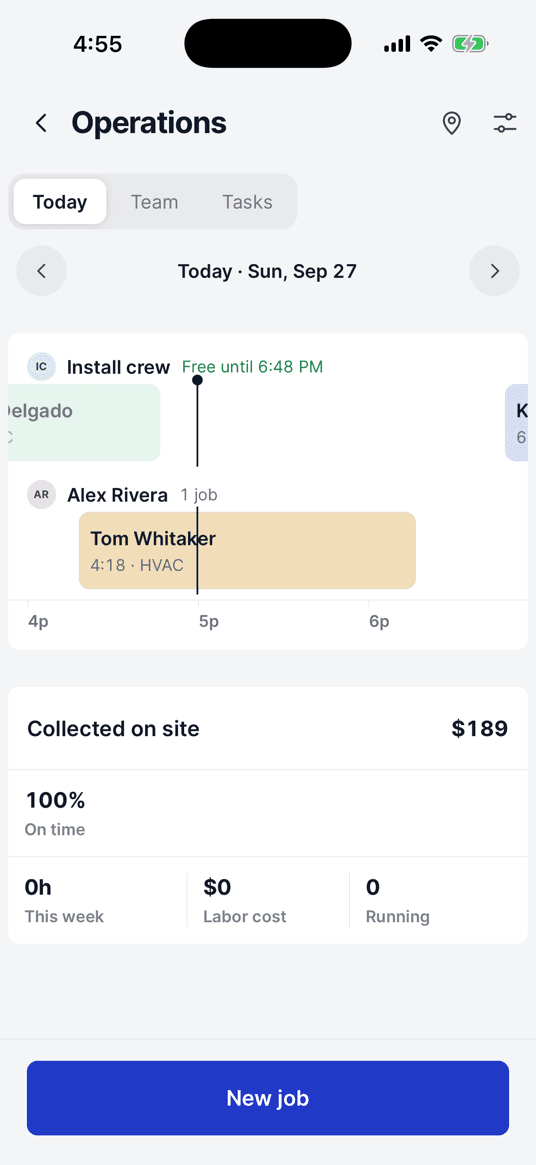
Task: Tap the current time marker on the timeline
Action: 197,380
